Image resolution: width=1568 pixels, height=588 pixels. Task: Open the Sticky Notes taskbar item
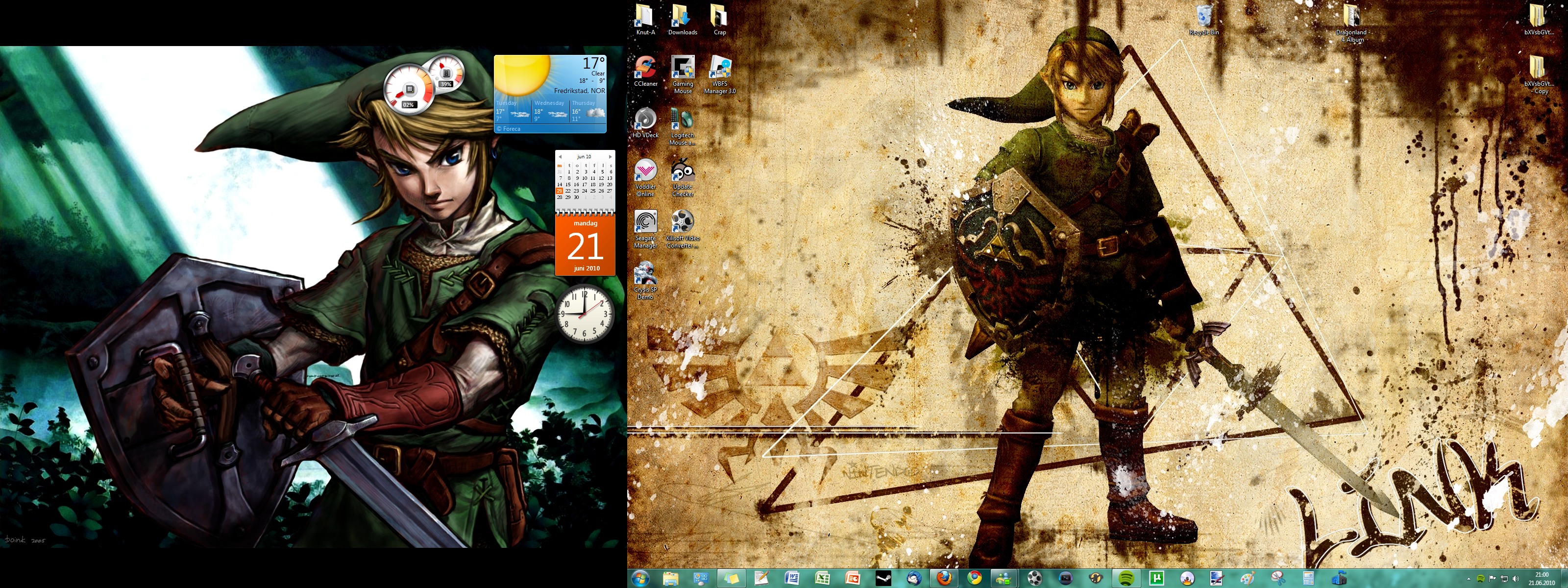click(x=732, y=578)
